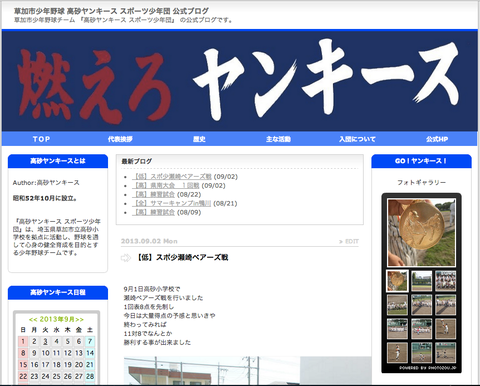The width and height of the screenshot is (480, 386).
Task: Click the GO！ヤンキース！ sidebar heading
Action: coord(421,161)
